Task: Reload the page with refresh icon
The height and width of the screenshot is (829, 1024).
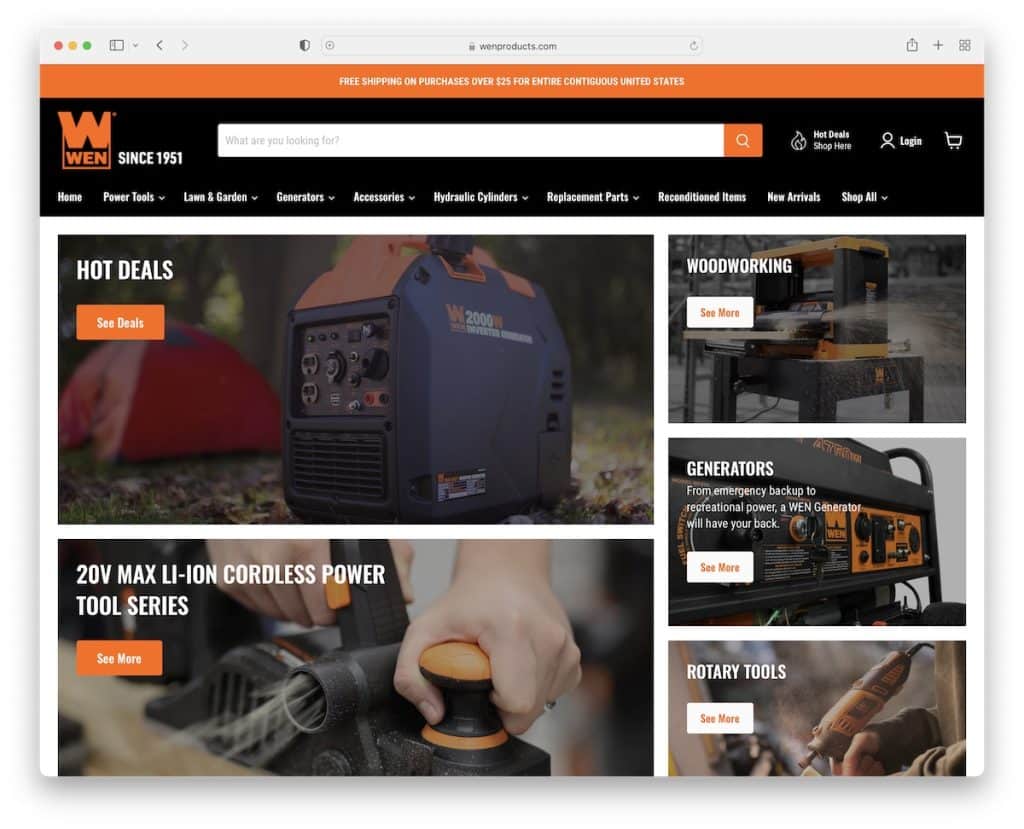Action: coord(694,46)
